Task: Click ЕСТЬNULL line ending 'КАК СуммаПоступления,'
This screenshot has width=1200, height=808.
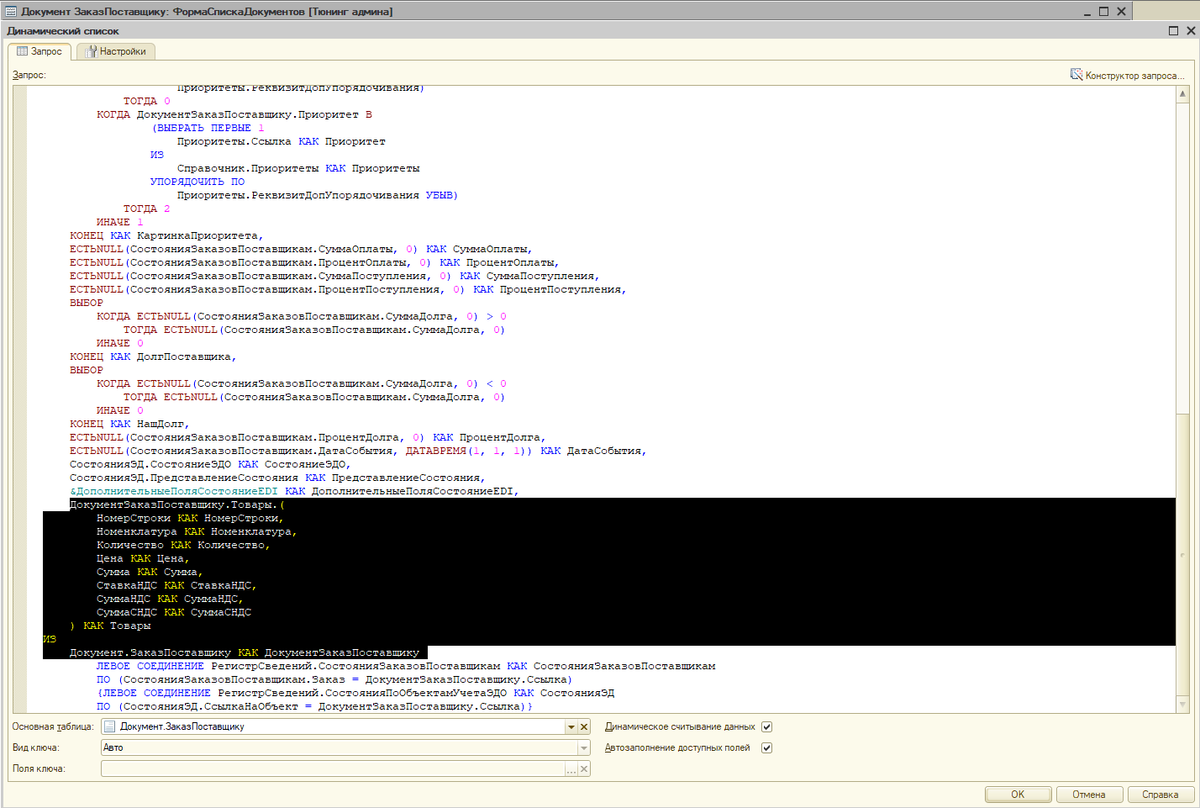Action: click(334, 276)
